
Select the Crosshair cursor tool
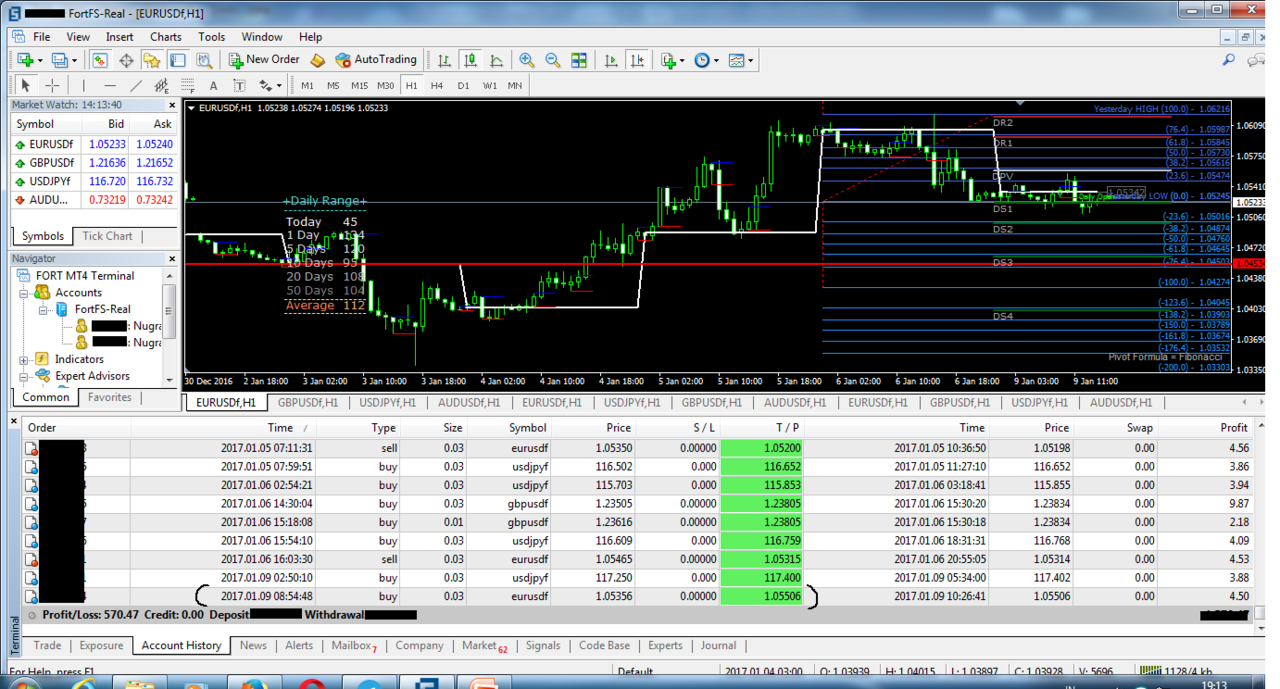click(x=52, y=86)
